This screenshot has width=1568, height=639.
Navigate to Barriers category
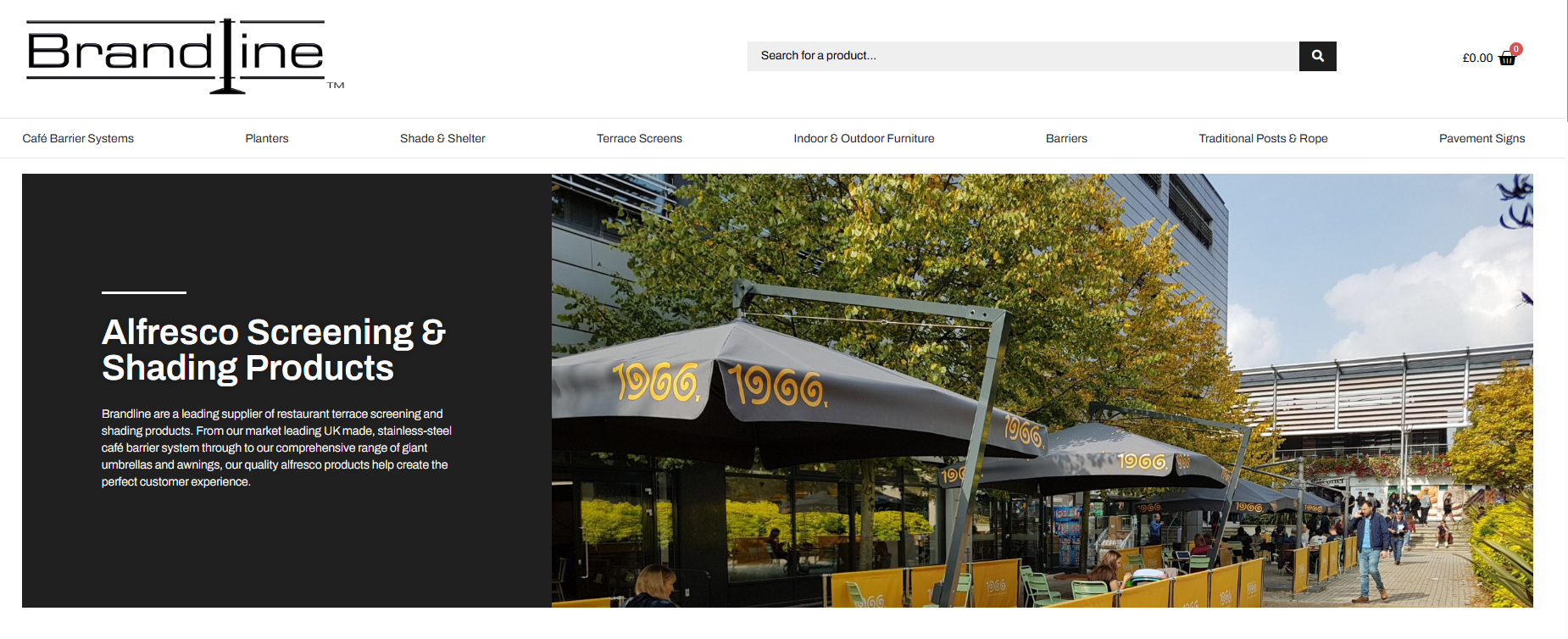pos(1066,138)
